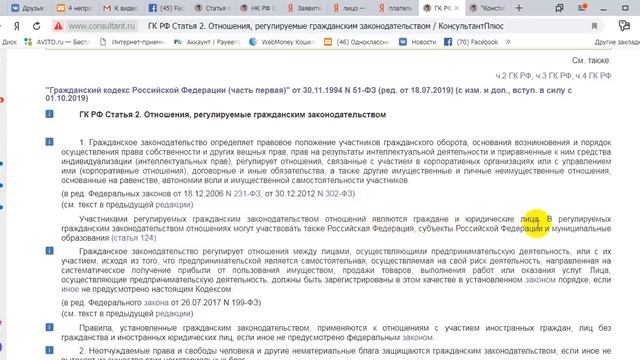This screenshot has width=640, height=360.
Task: Open the Диск bookmark
Action: point(9,42)
